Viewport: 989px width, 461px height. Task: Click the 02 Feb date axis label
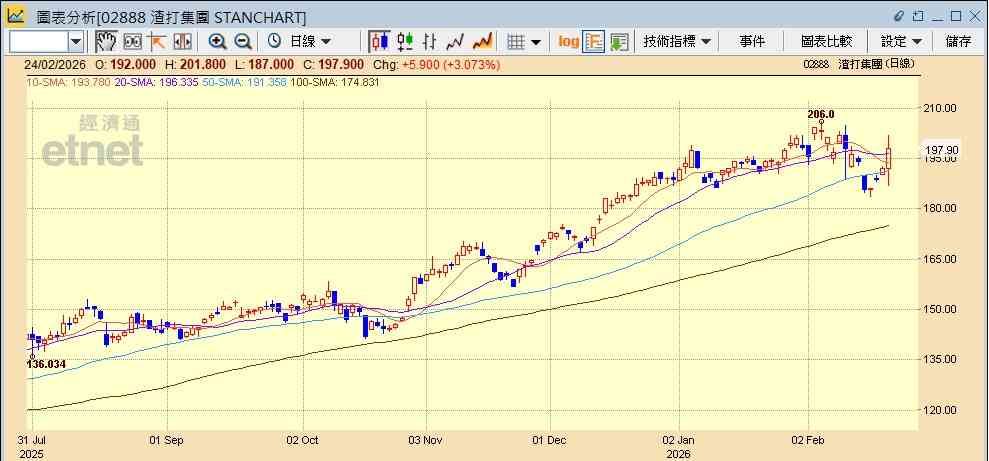tap(809, 440)
